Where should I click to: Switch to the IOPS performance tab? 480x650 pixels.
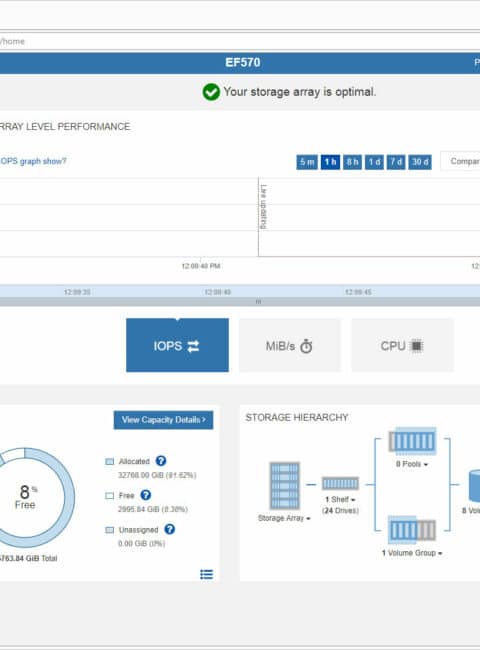pyautogui.click(x=177, y=345)
